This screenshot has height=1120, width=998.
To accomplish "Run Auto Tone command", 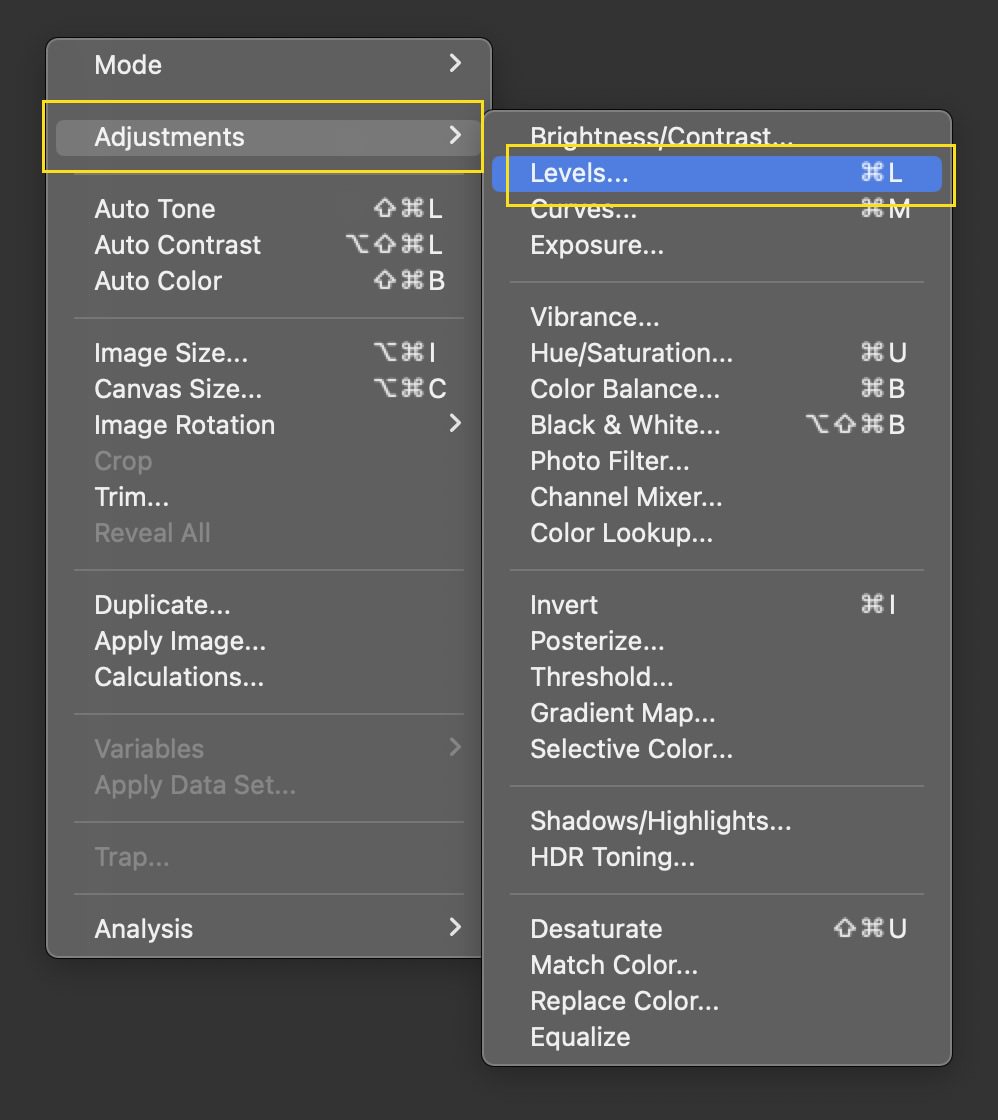I will [155, 209].
